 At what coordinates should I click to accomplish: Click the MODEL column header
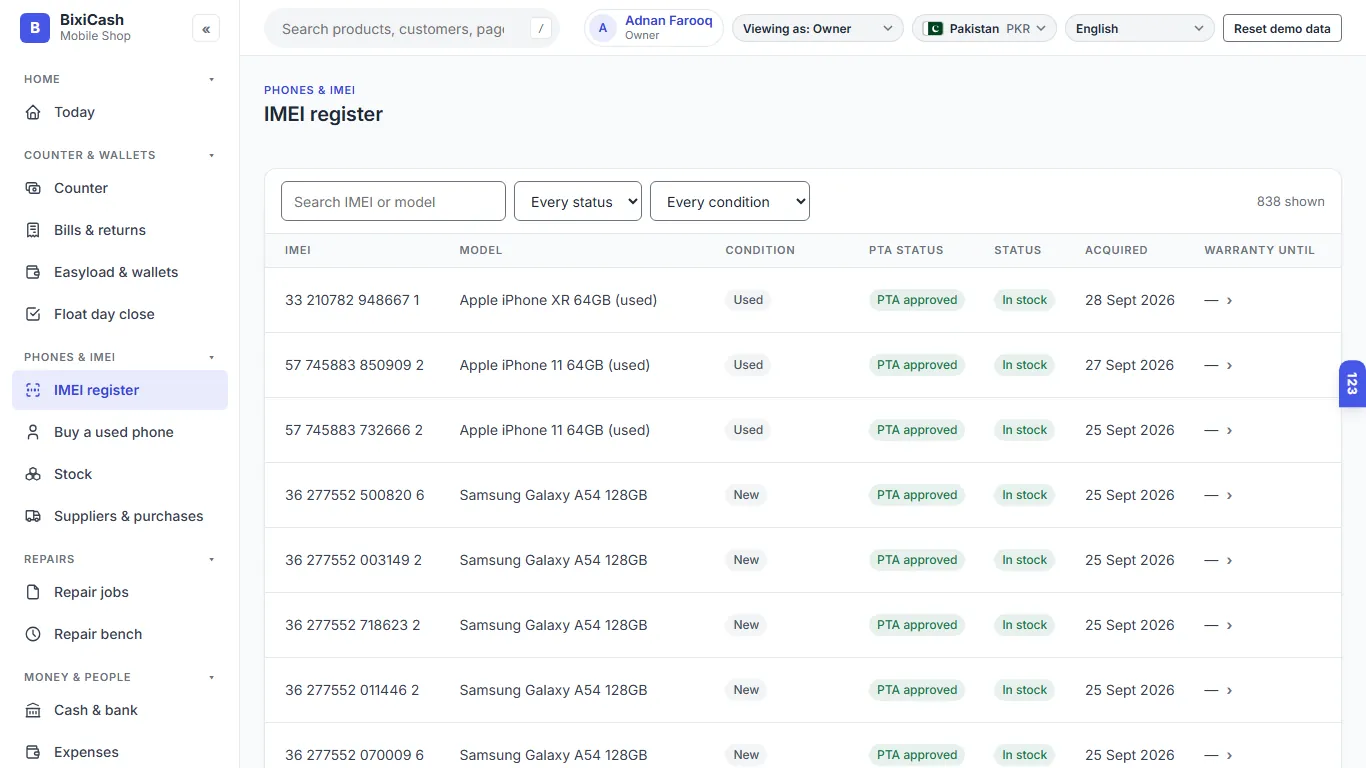481,250
